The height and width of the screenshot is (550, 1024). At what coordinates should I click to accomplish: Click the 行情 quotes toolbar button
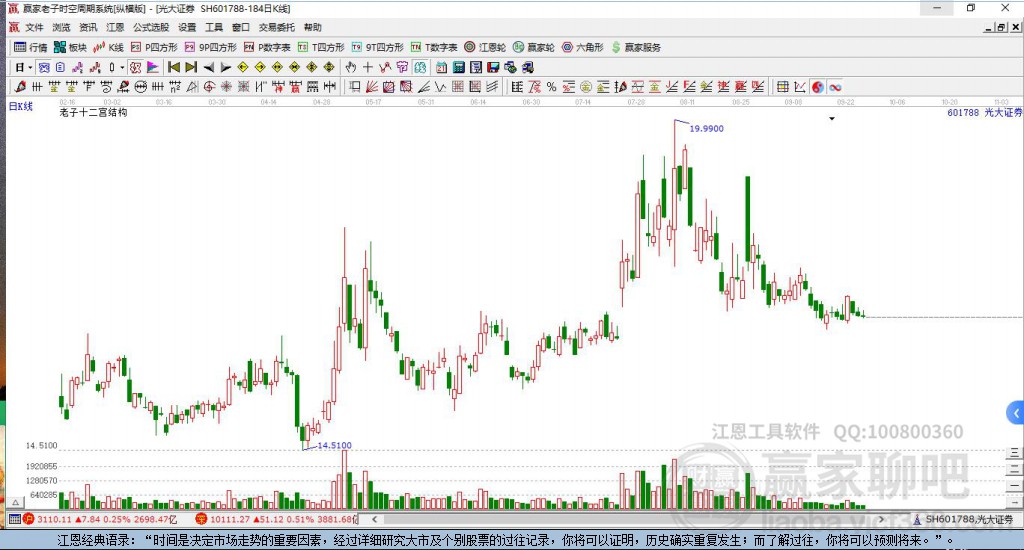(x=31, y=47)
